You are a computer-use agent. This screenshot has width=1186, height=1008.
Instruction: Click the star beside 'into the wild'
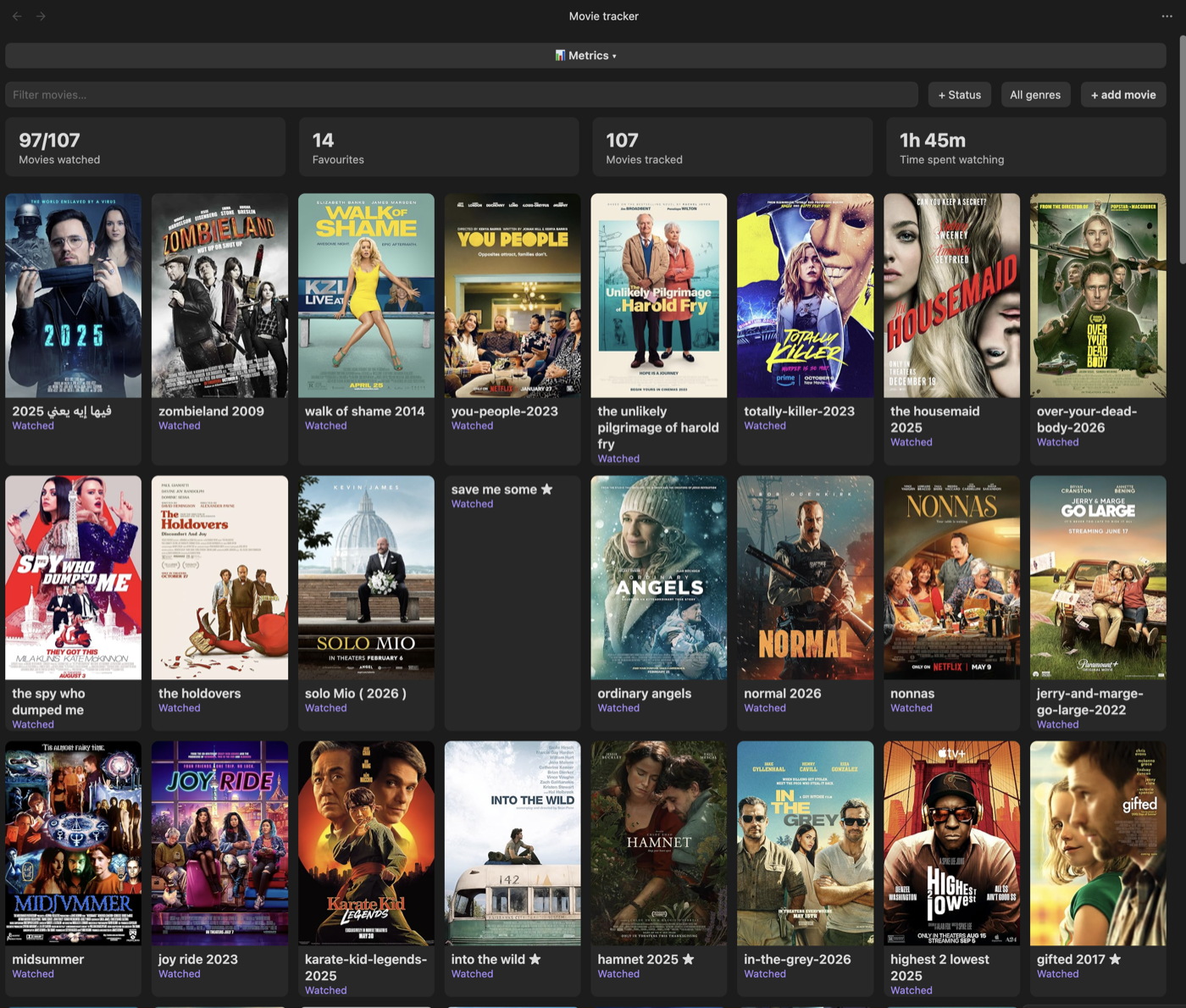point(535,959)
